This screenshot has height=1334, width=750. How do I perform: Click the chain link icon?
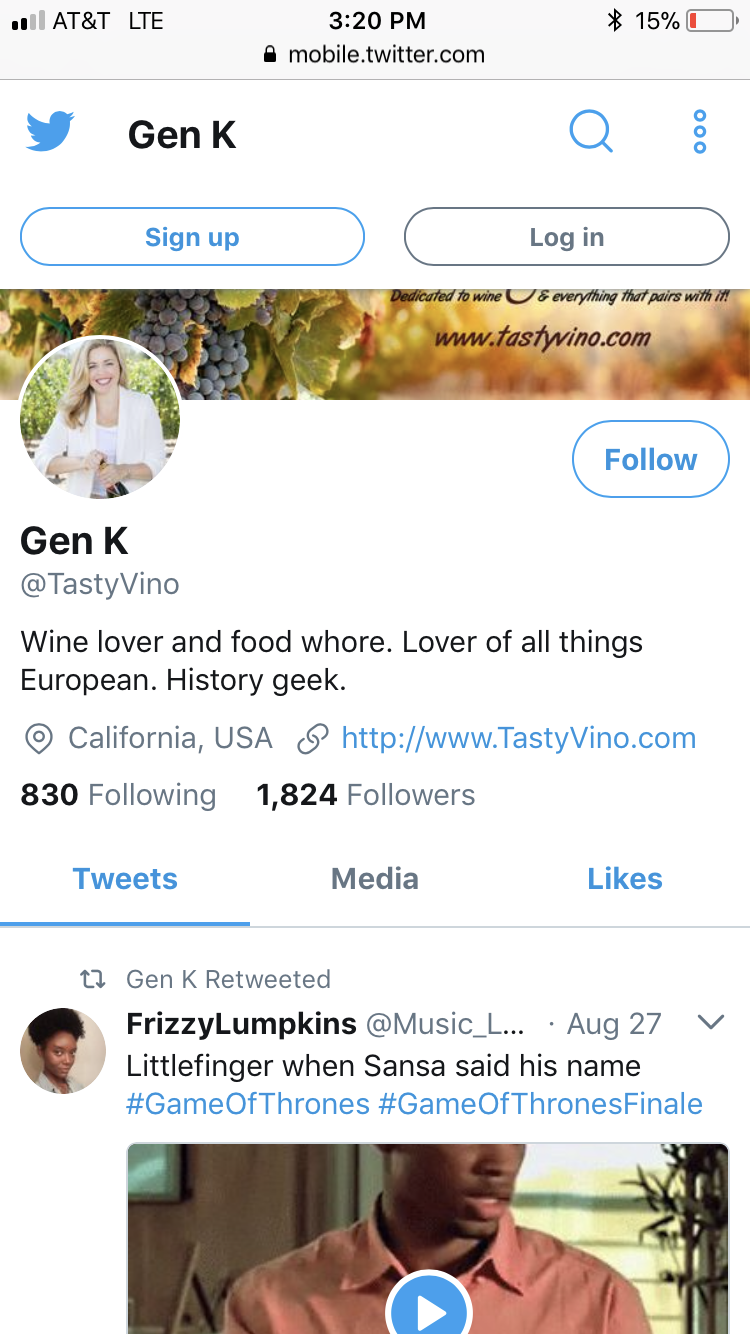313,739
